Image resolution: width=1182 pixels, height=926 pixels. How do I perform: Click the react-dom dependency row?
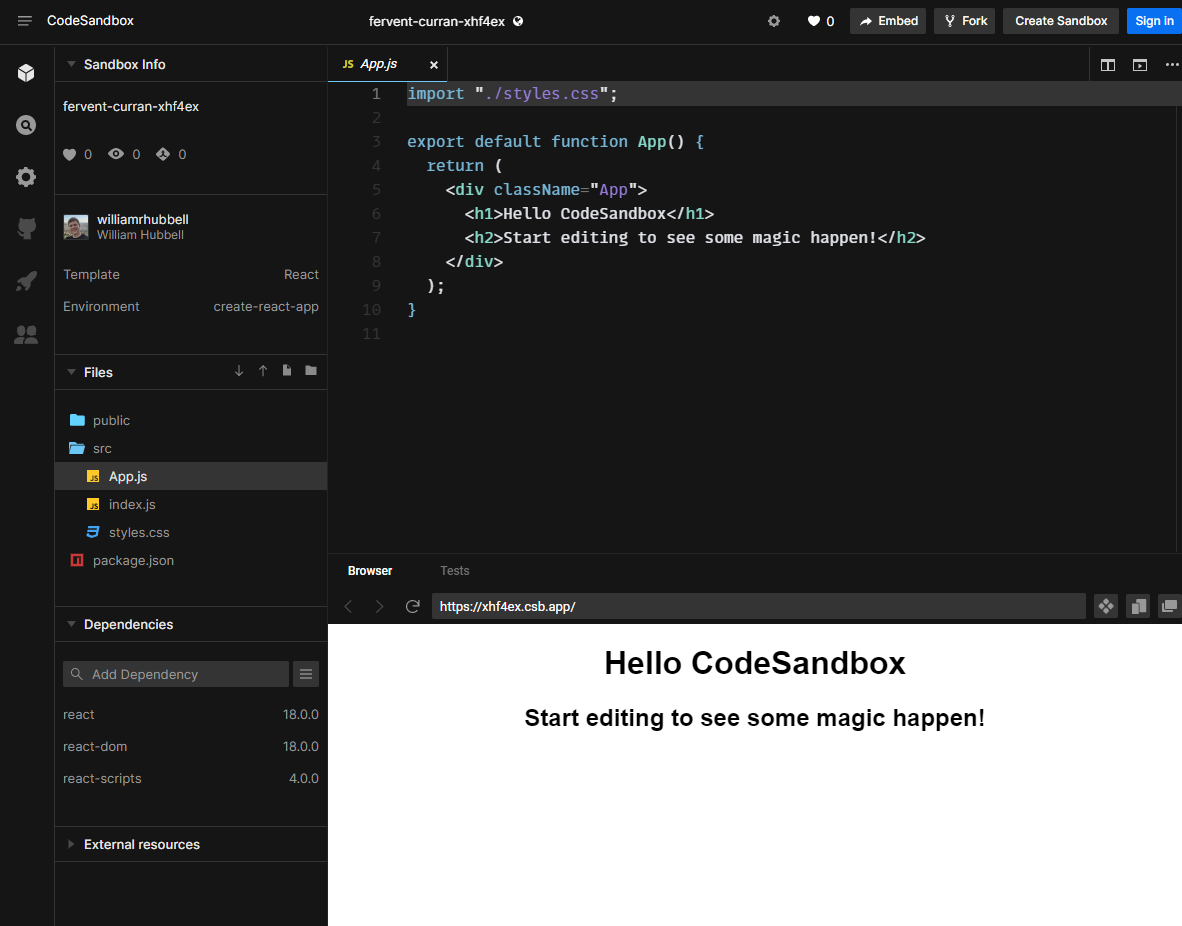(x=191, y=747)
